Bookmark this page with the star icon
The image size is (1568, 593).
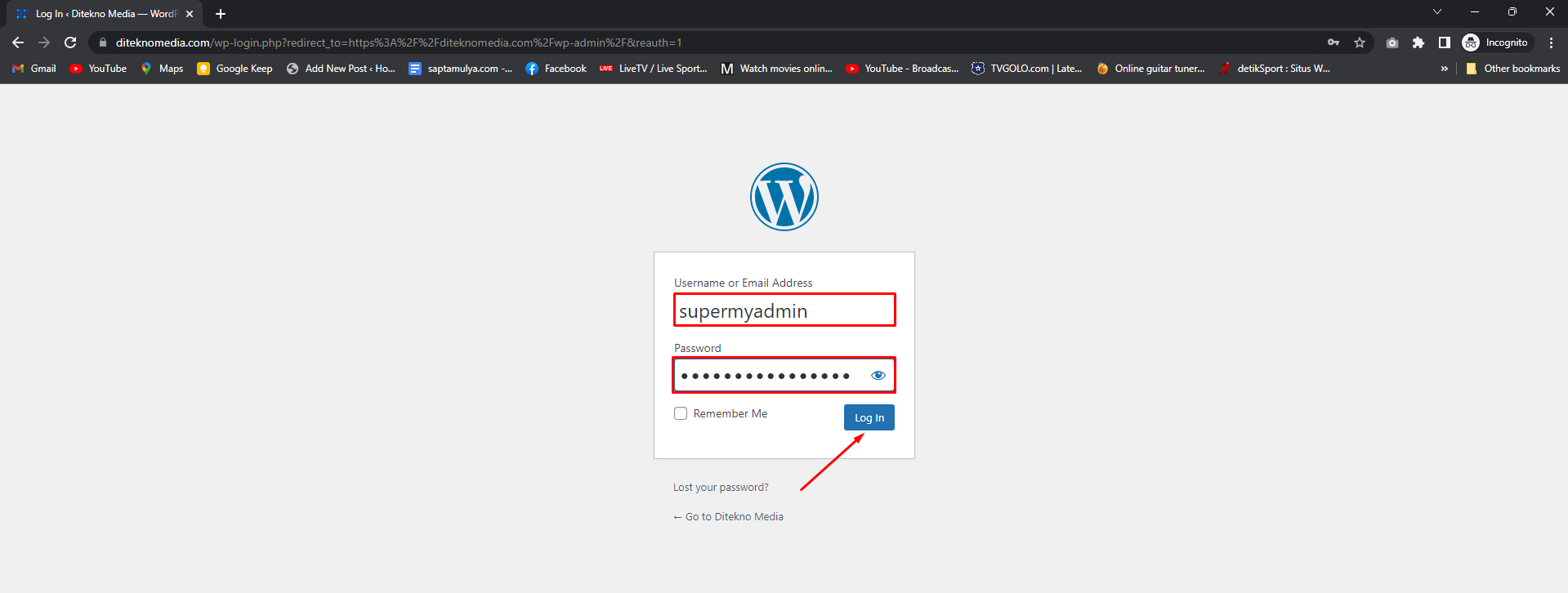tap(1360, 42)
